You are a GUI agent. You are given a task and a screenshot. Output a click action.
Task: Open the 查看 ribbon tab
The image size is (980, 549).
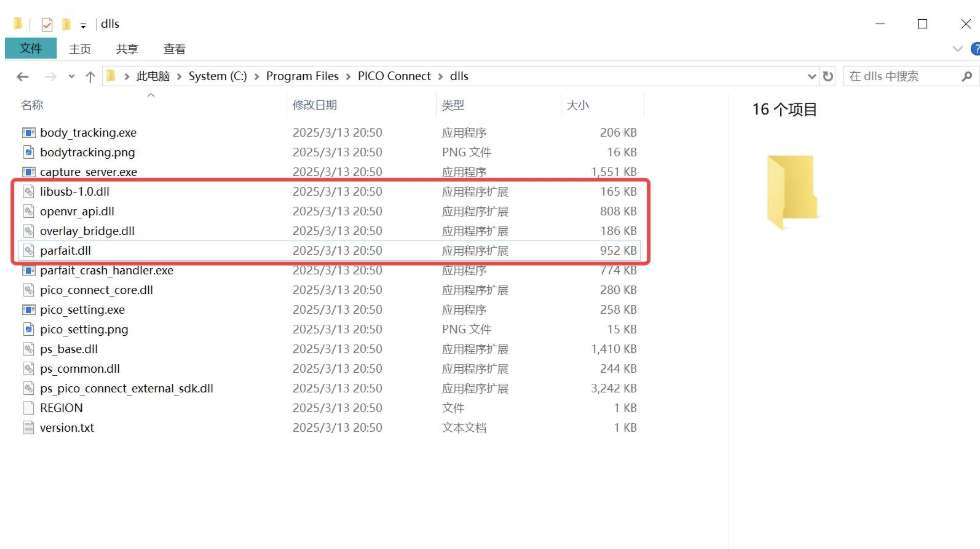tap(174, 49)
